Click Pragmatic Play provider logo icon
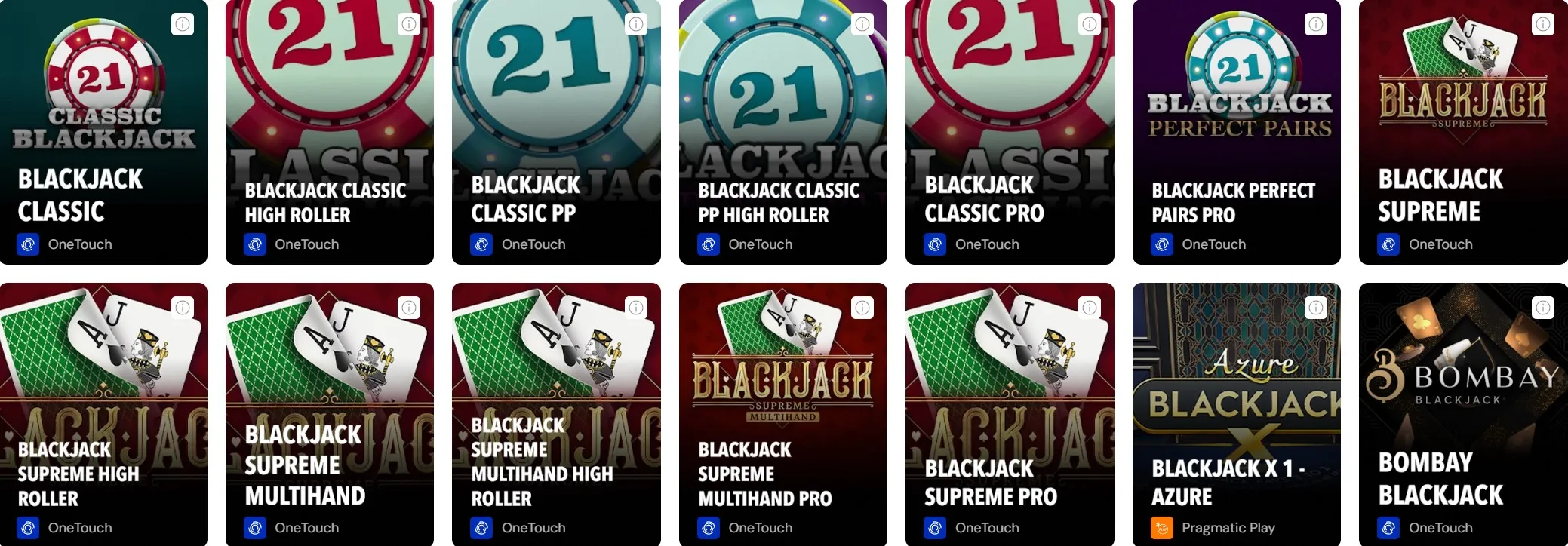This screenshot has height=546, width=1568. coord(1162,528)
